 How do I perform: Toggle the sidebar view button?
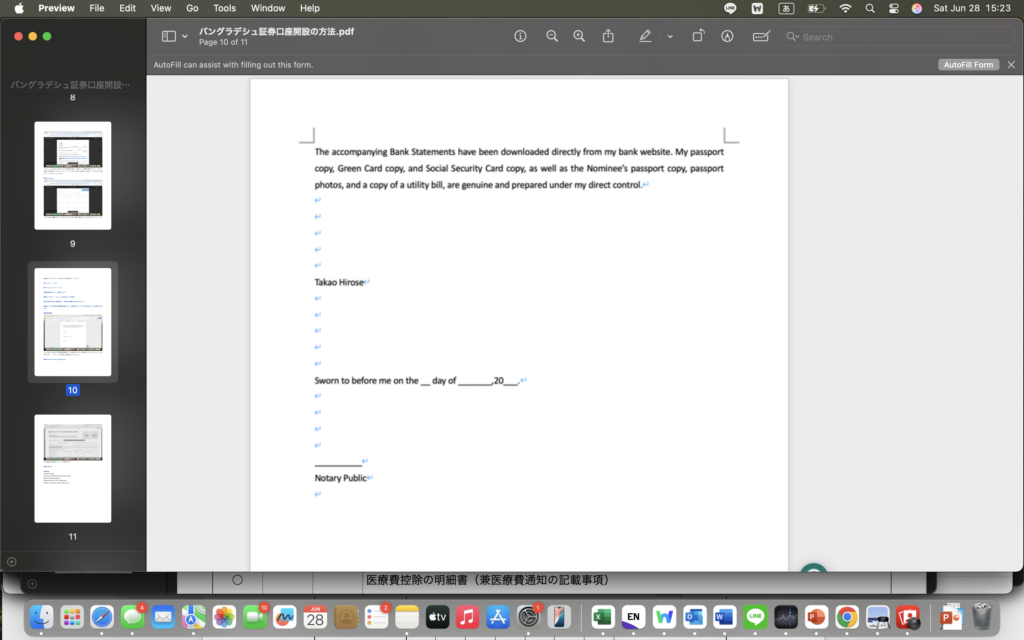(x=168, y=36)
